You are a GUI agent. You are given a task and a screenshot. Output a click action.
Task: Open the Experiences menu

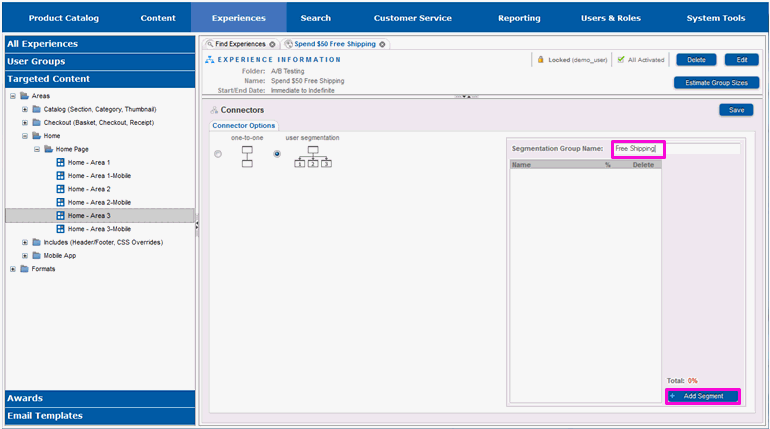[x=239, y=18]
